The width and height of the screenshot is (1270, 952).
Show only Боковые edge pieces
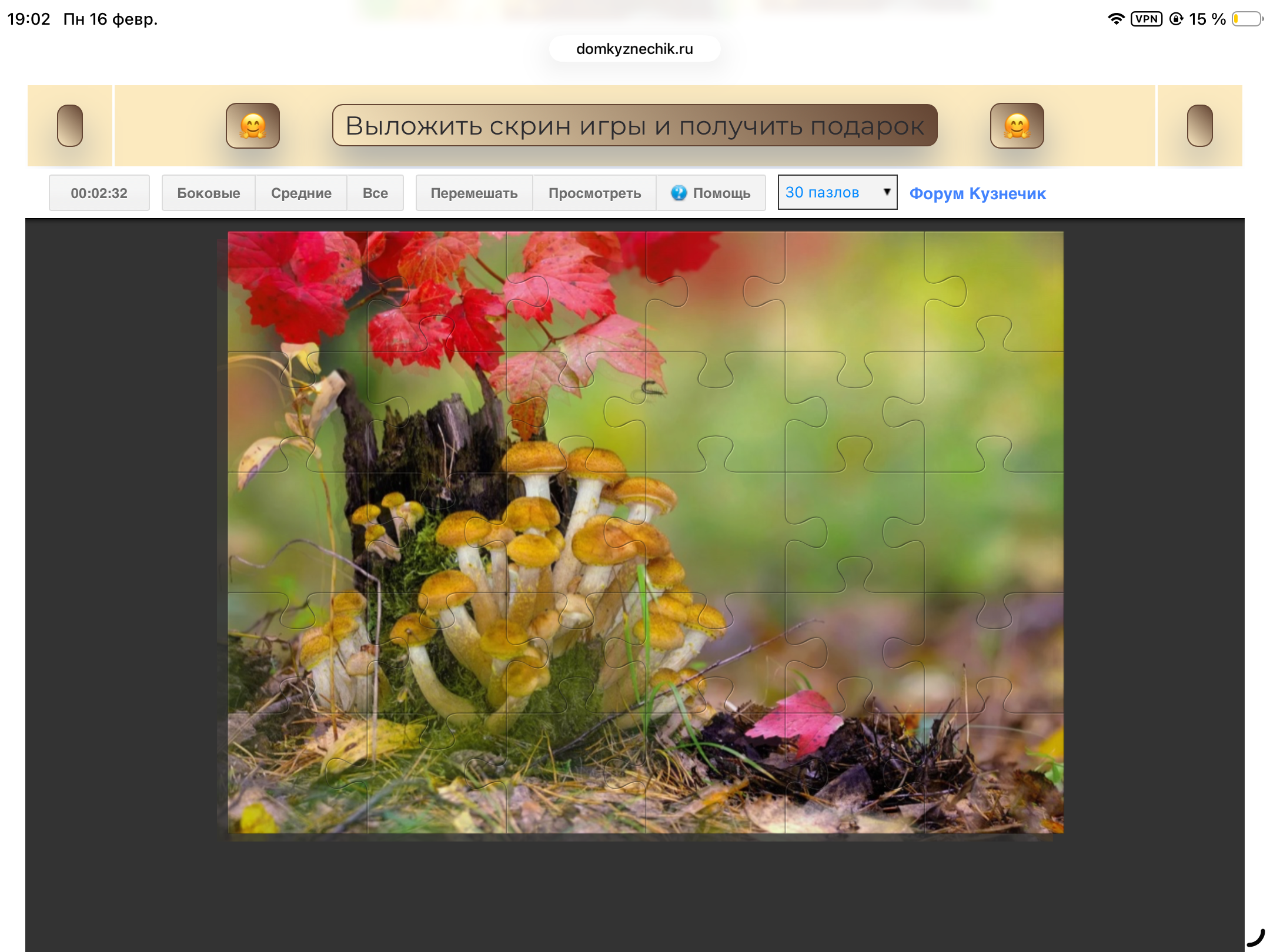pyautogui.click(x=208, y=193)
